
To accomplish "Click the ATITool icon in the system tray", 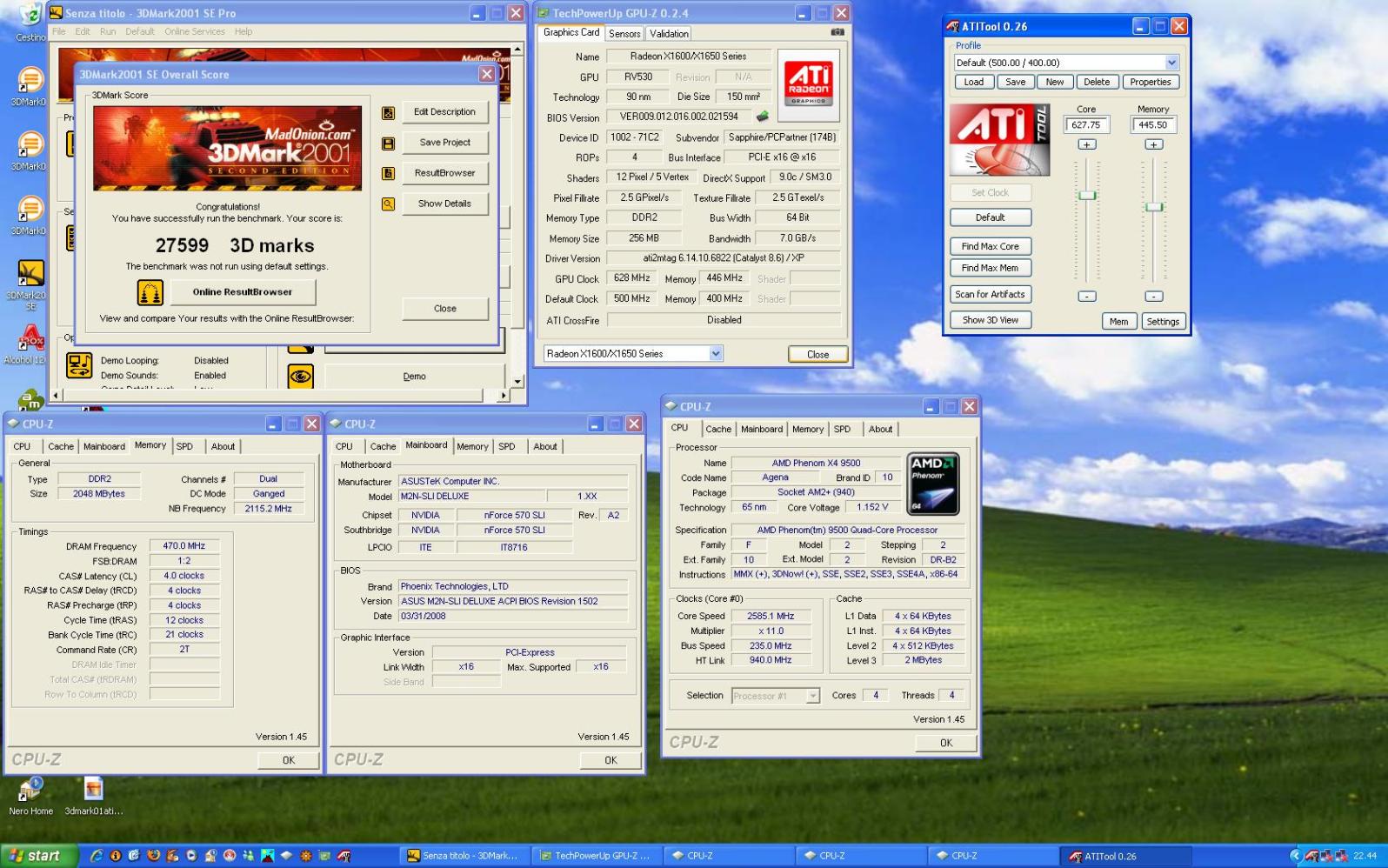I will [x=1311, y=856].
